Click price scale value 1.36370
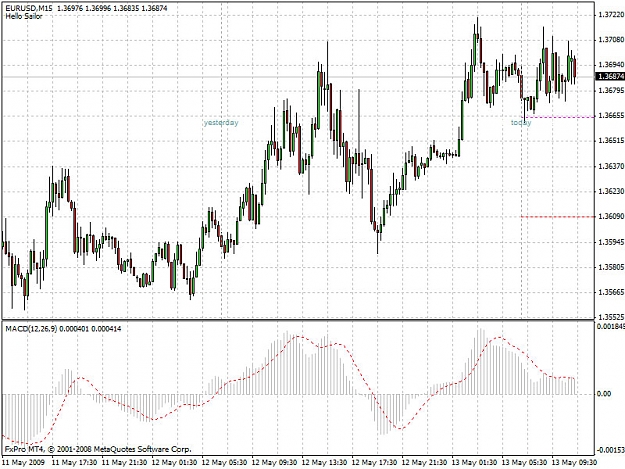The width and height of the screenshot is (625, 469). coord(611,166)
